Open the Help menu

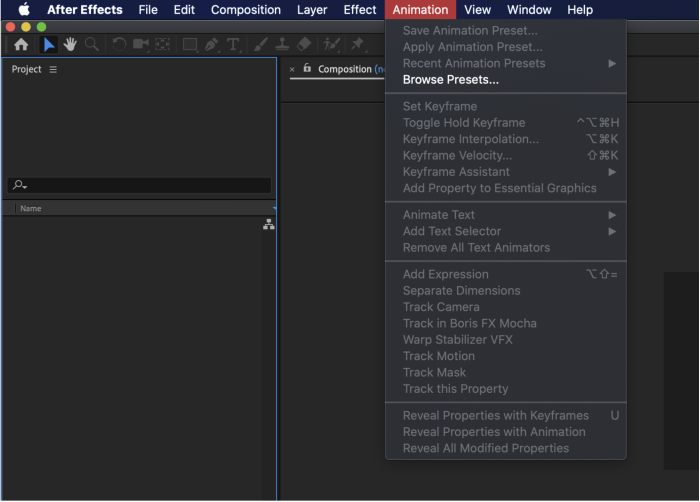click(580, 9)
